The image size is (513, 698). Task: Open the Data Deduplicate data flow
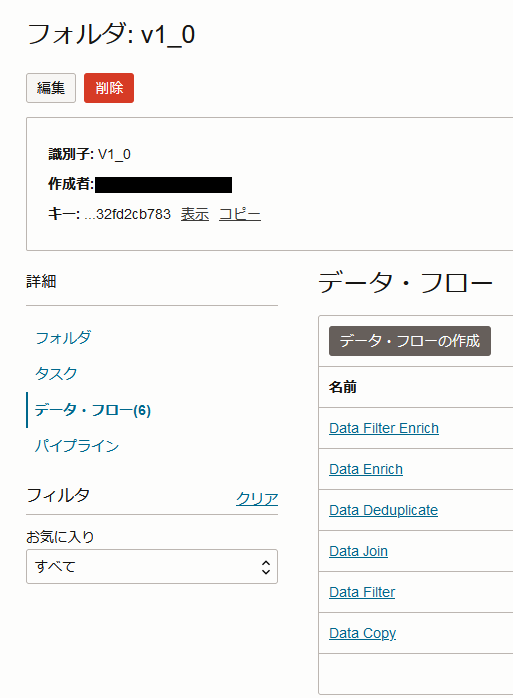pyautogui.click(x=383, y=510)
